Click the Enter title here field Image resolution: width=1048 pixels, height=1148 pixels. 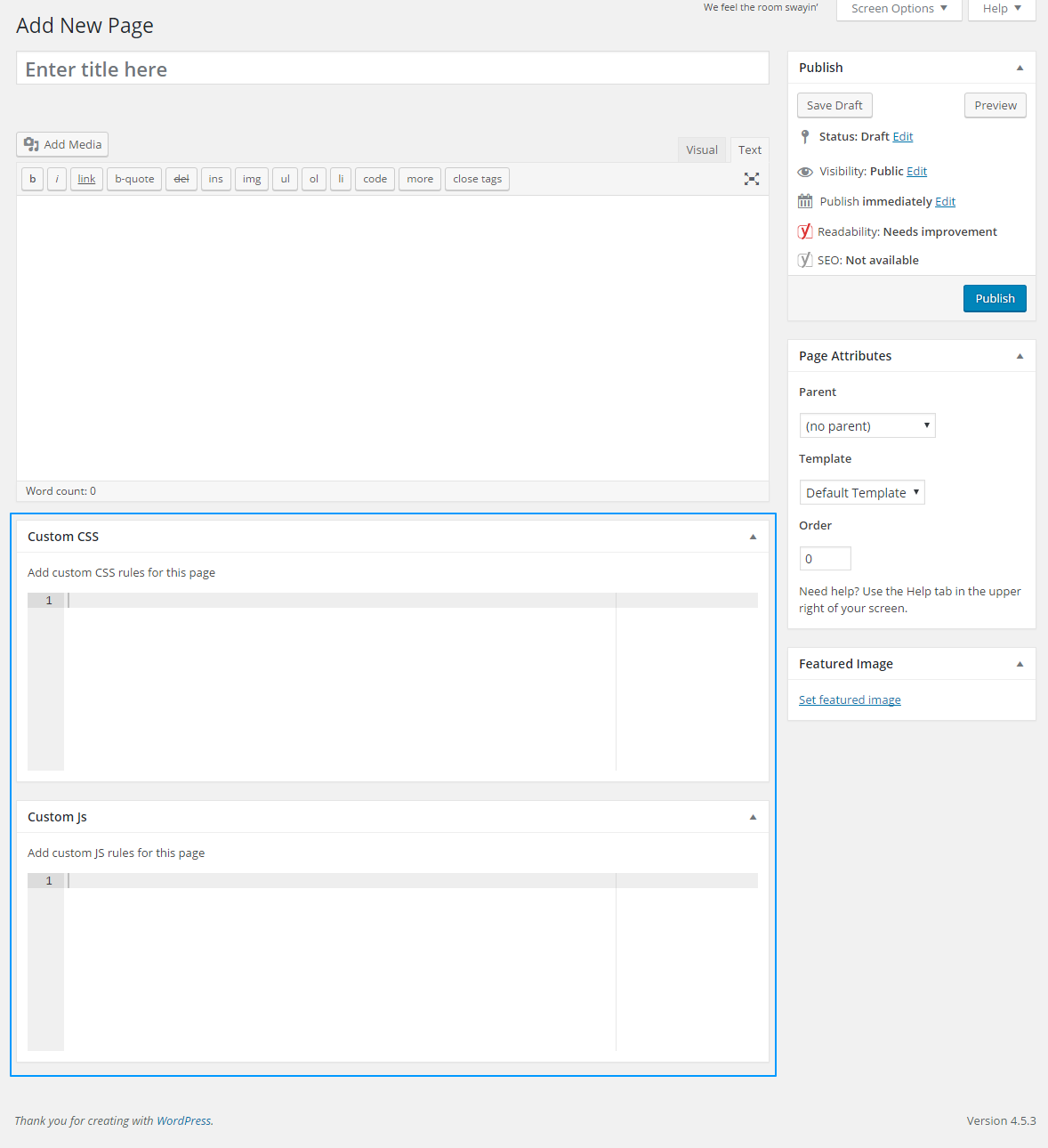[x=392, y=69]
